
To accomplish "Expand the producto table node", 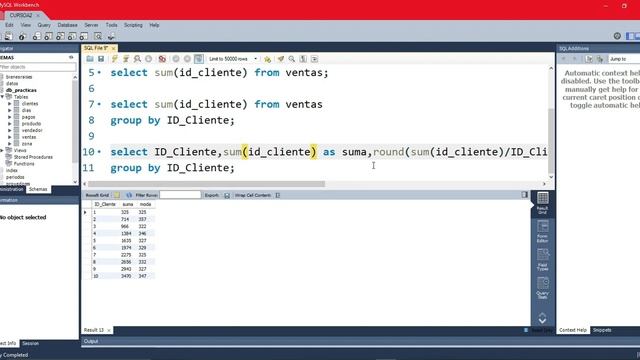I will pos(10,124).
